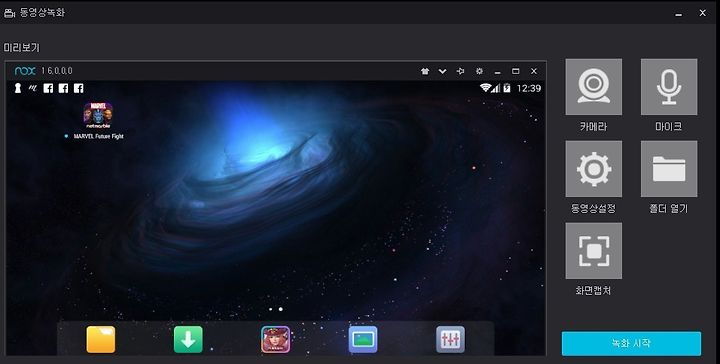Select the first home page indicator dot

(x=270, y=309)
